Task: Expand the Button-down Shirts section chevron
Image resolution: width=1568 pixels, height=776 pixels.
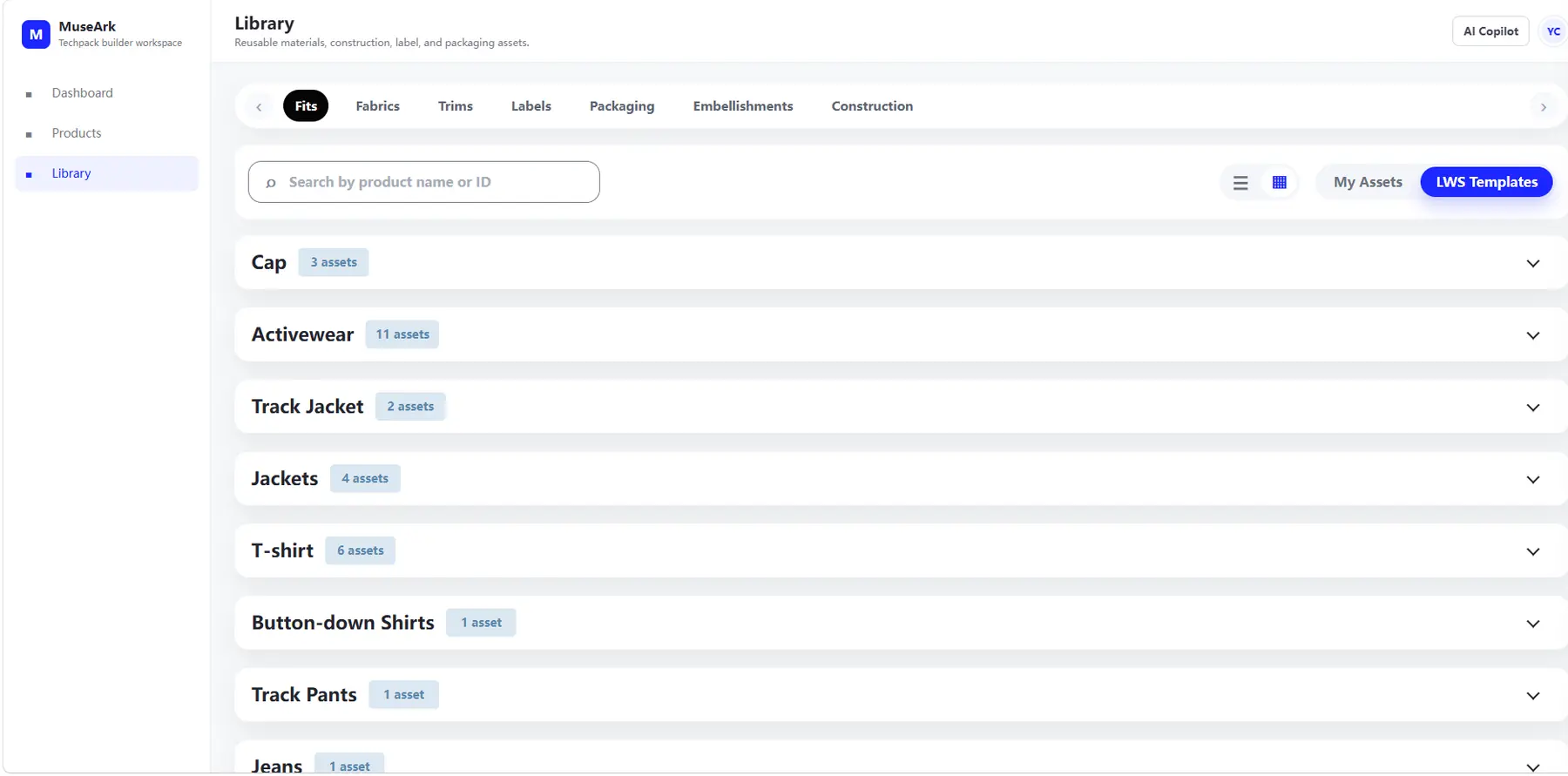Action: coord(1533,624)
